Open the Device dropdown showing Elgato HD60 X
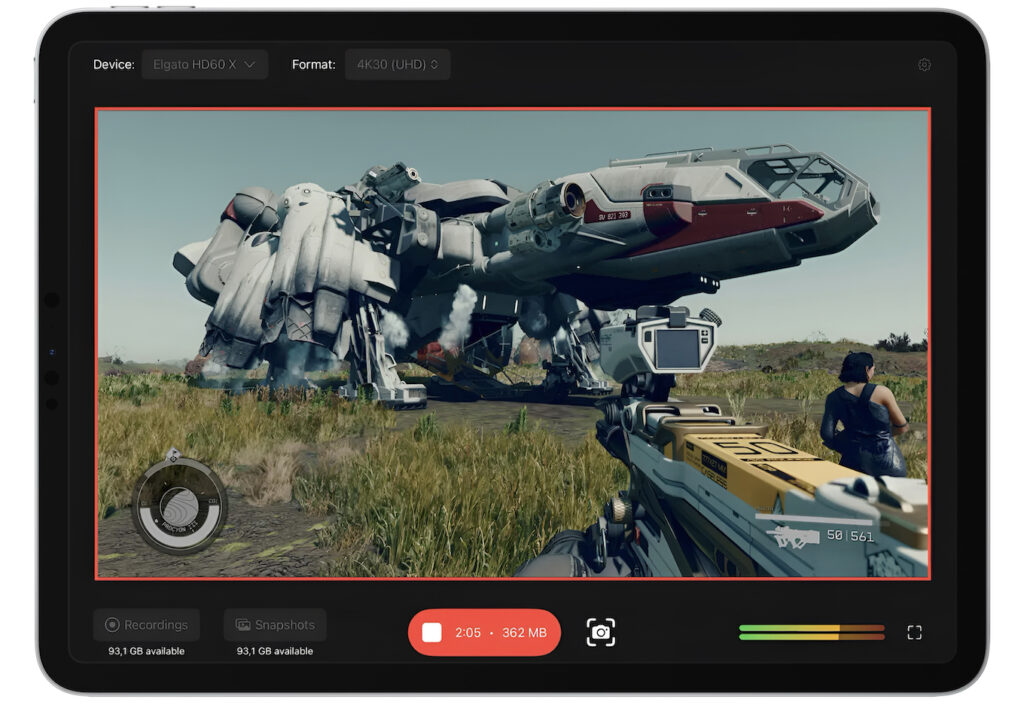This screenshot has height=705, width=1024. click(x=205, y=64)
